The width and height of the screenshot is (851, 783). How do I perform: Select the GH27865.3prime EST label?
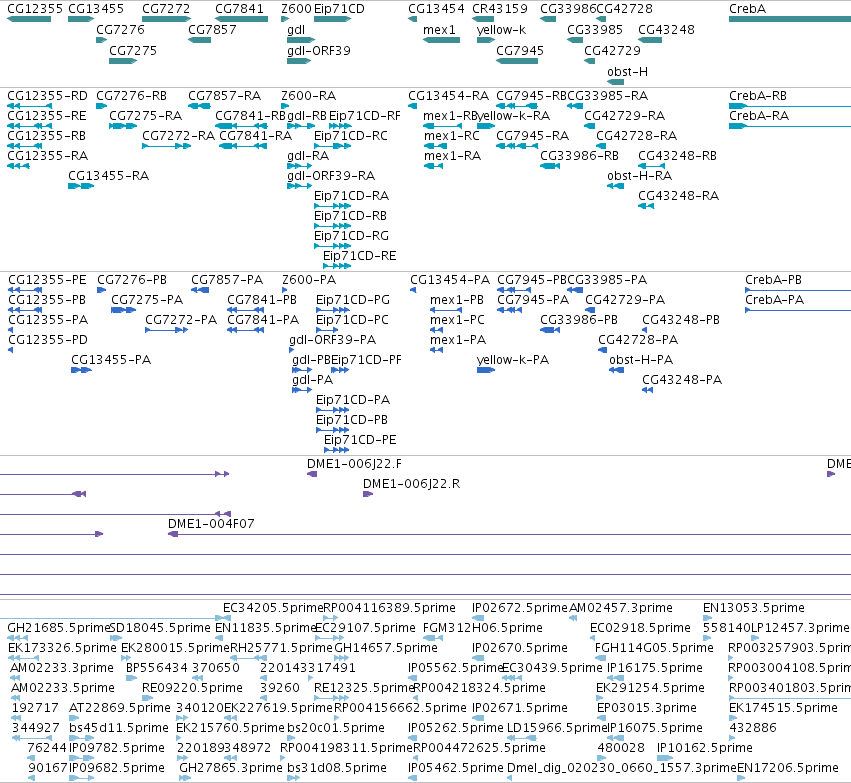pyautogui.click(x=231, y=768)
